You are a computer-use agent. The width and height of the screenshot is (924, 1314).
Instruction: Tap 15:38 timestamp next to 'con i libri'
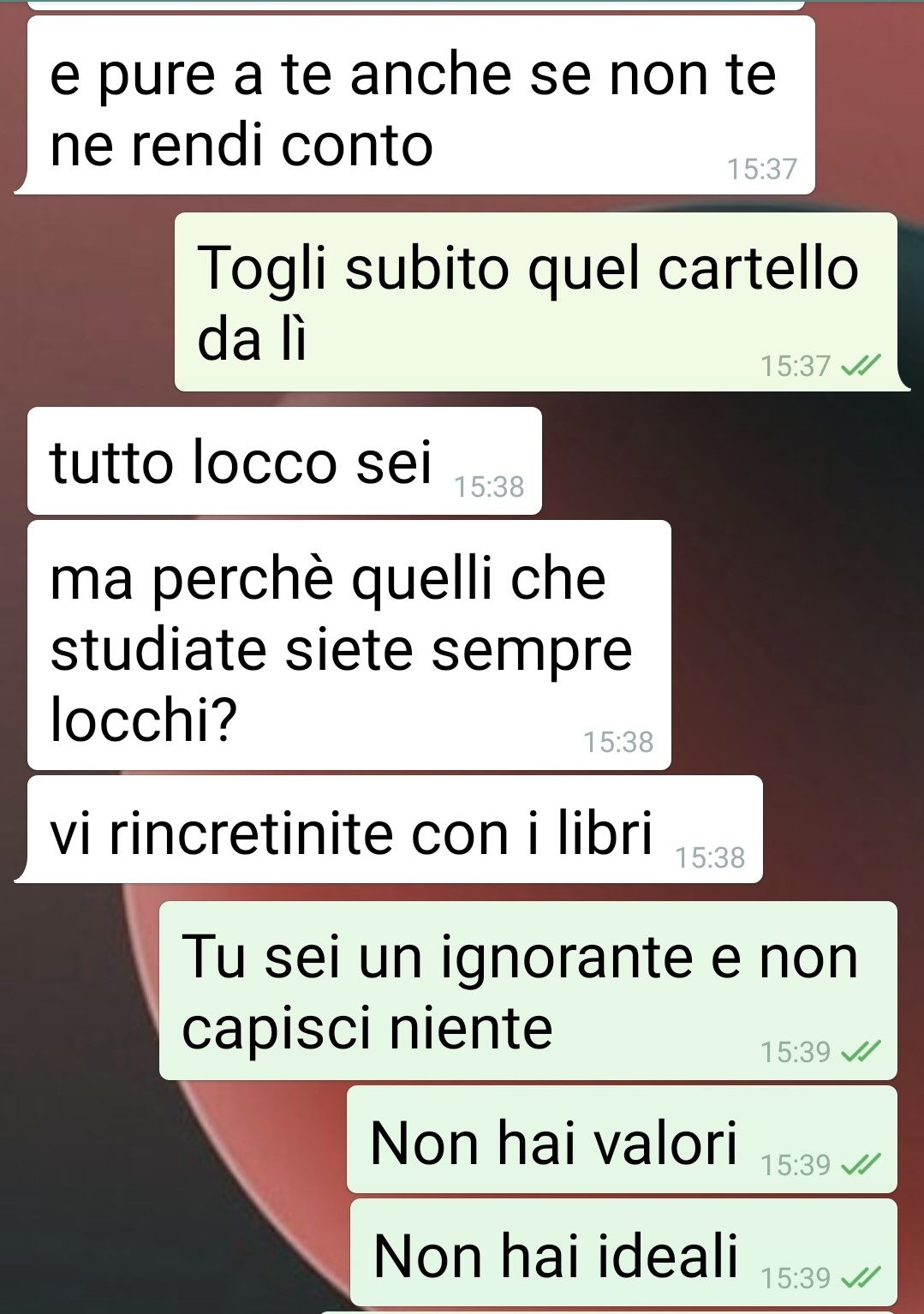point(710,857)
